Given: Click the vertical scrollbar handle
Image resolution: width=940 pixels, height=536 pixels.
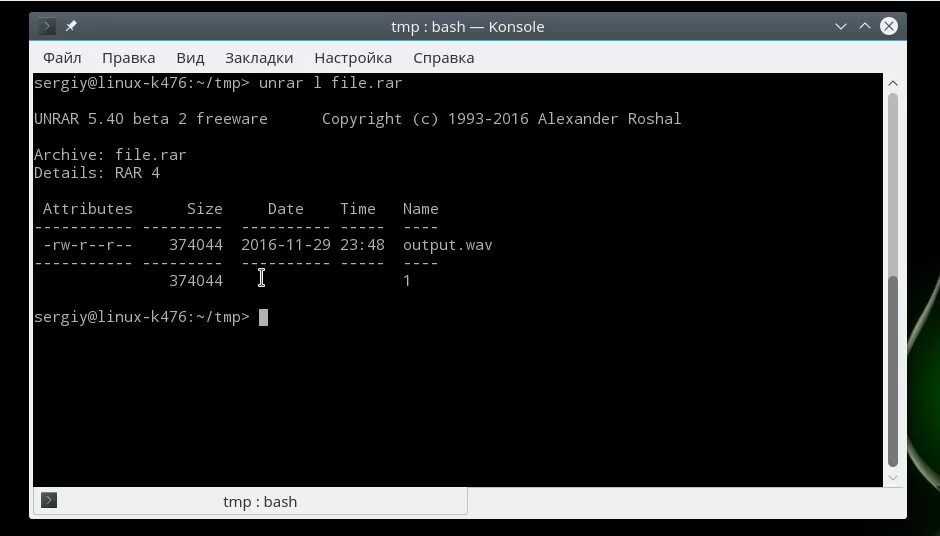Looking at the screenshot, I should (x=893, y=371).
